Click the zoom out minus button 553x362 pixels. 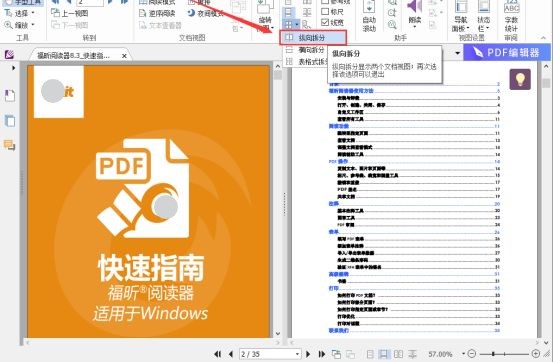pos(472,354)
